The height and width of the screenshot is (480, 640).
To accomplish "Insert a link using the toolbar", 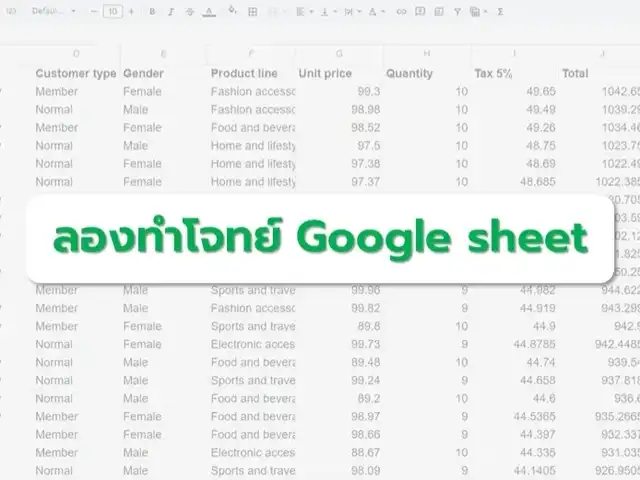I will (x=401, y=12).
